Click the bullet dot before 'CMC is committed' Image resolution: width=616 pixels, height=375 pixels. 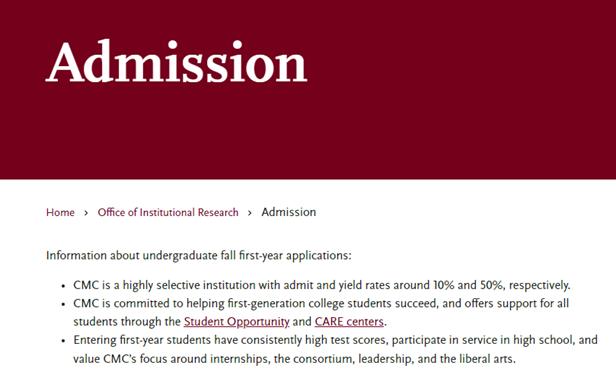[x=63, y=305]
